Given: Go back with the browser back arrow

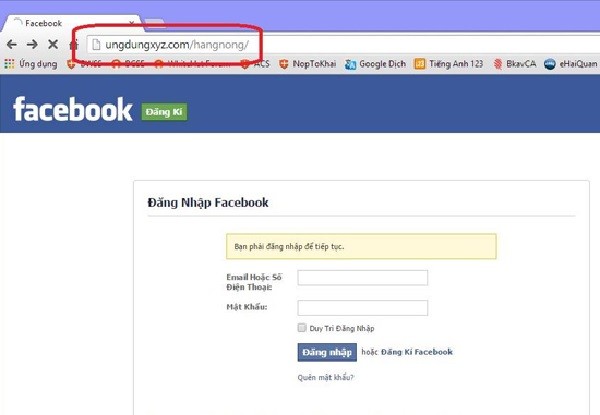Looking at the screenshot, I should click(x=12, y=44).
